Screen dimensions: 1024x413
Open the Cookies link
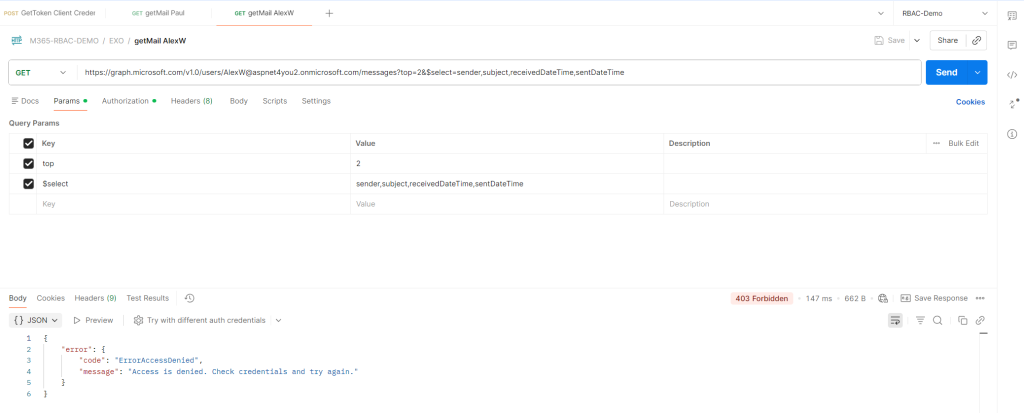point(970,102)
